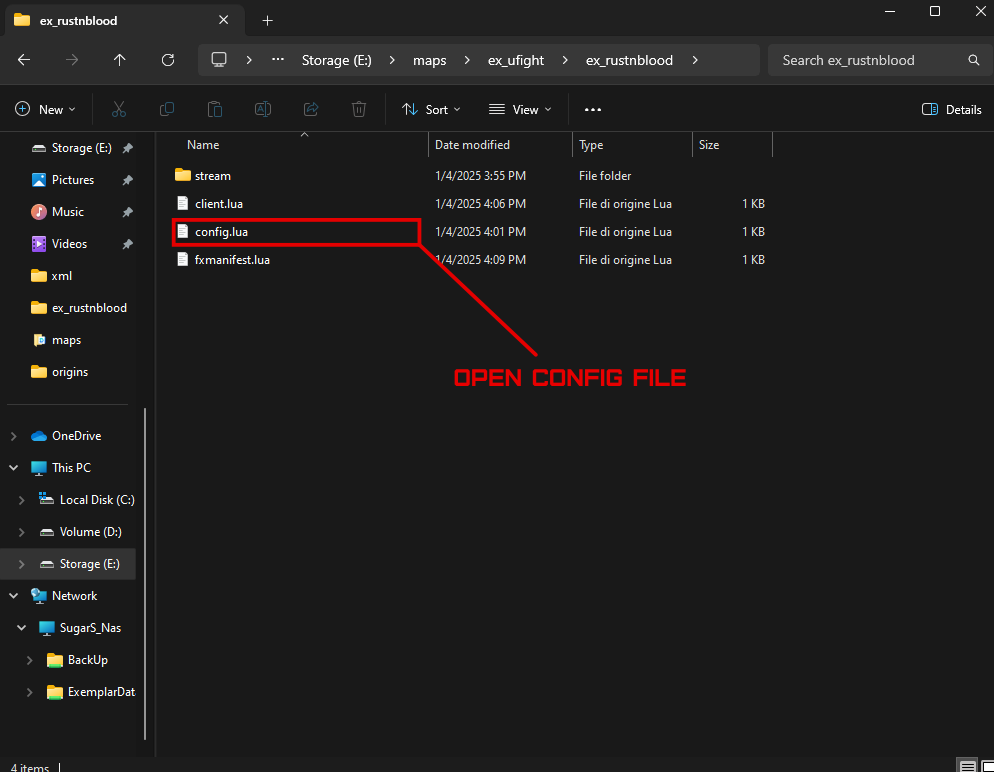
Task: Select This PC in navigation pane
Action: [x=61, y=468]
